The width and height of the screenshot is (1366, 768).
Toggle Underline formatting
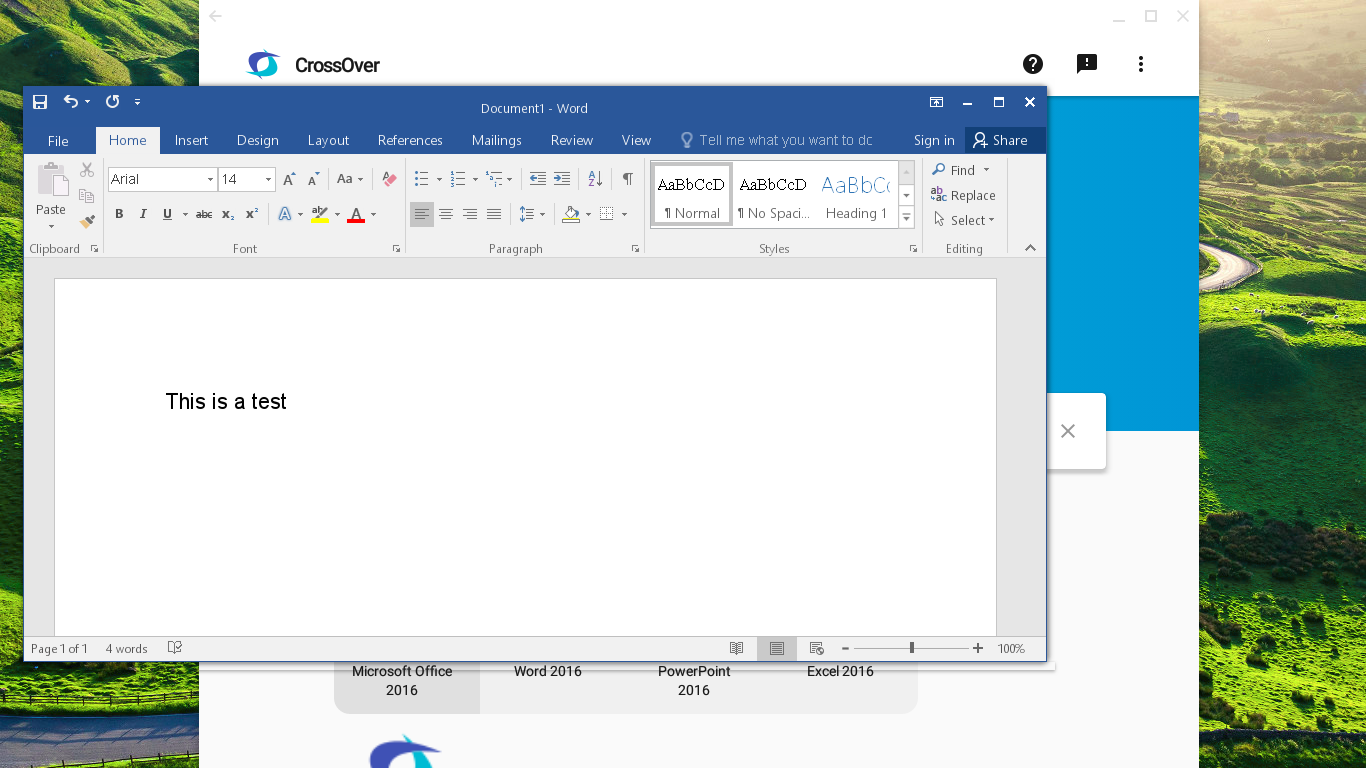point(167,214)
